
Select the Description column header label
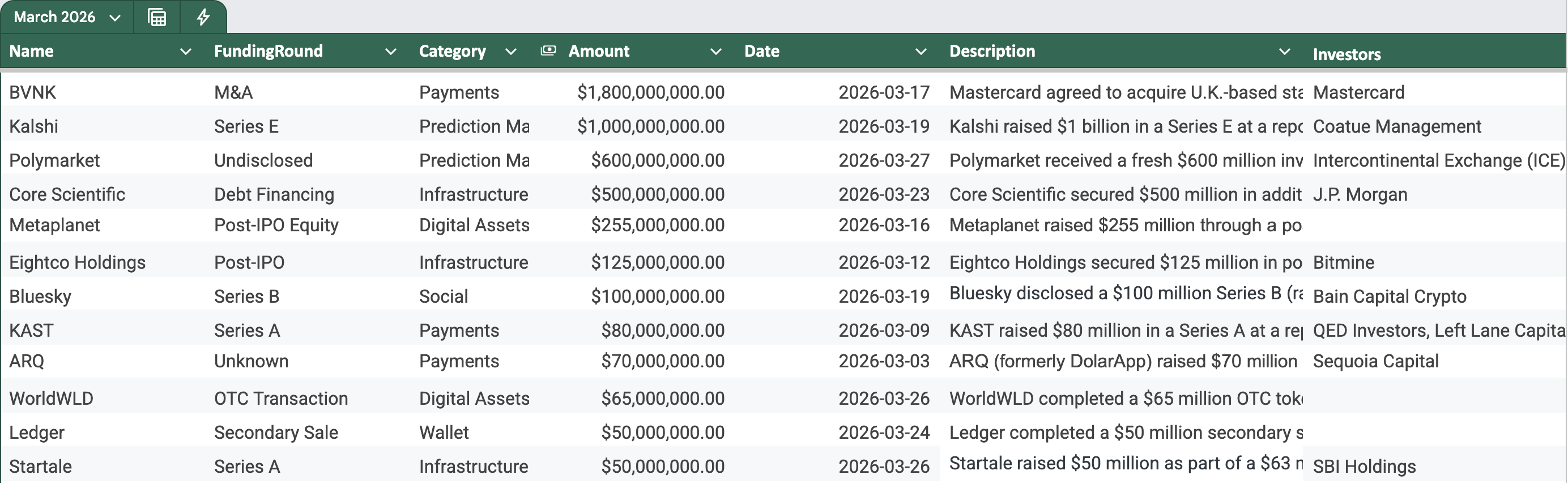coord(992,51)
